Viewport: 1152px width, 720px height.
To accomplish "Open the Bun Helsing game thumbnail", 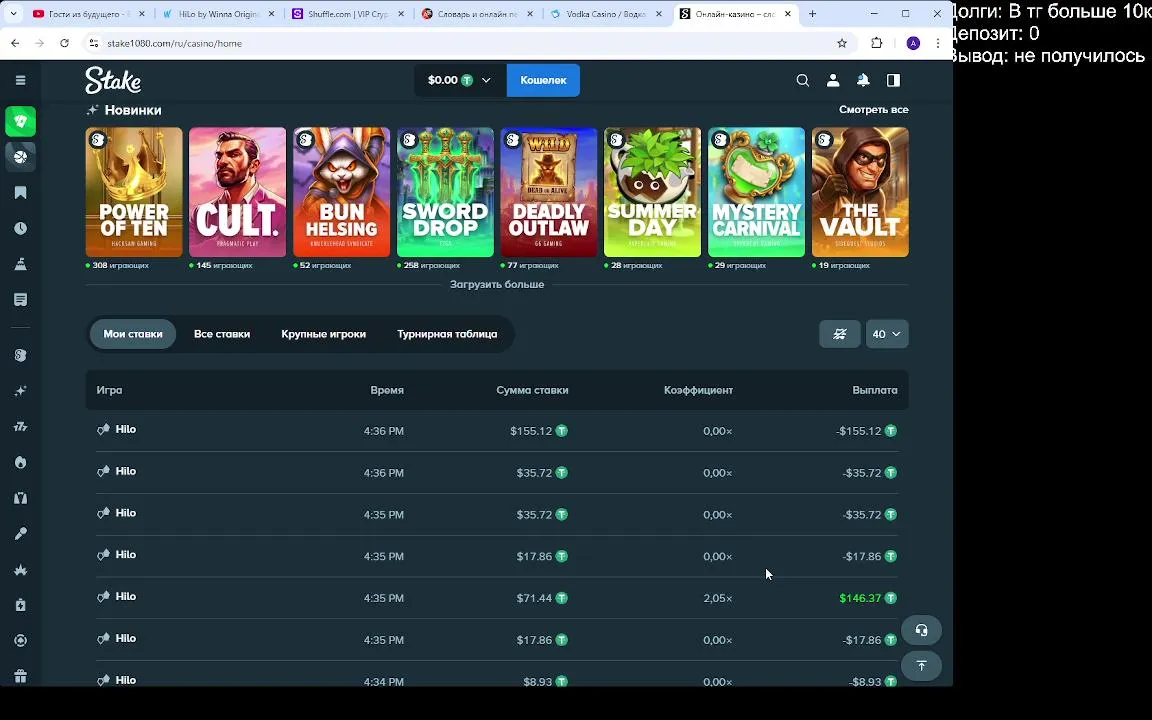I will pyautogui.click(x=342, y=192).
